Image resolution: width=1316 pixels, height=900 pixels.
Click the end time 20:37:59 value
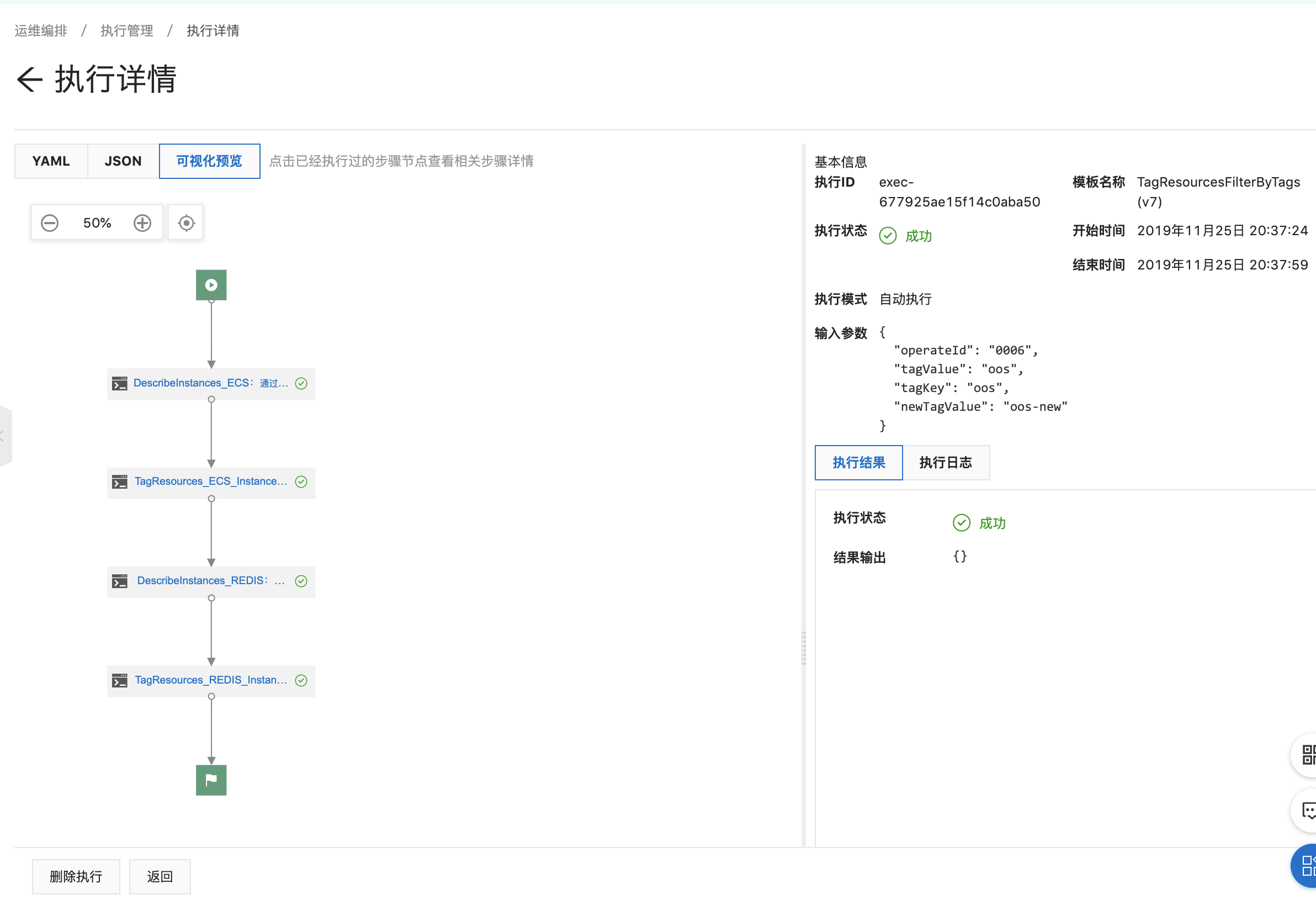1222,264
